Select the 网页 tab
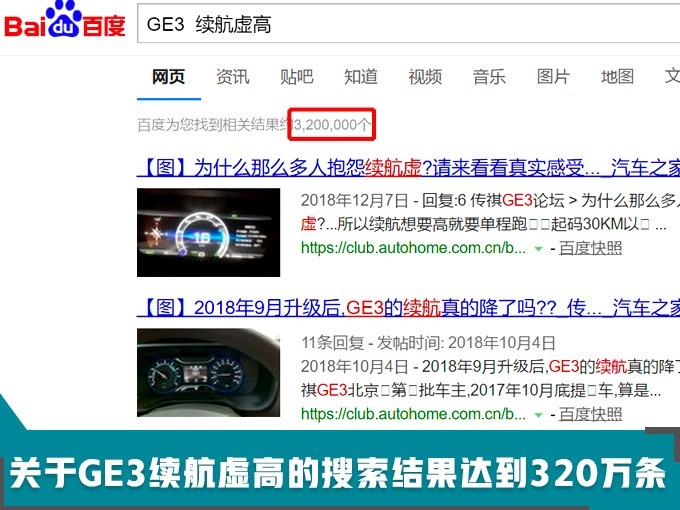 (x=168, y=77)
